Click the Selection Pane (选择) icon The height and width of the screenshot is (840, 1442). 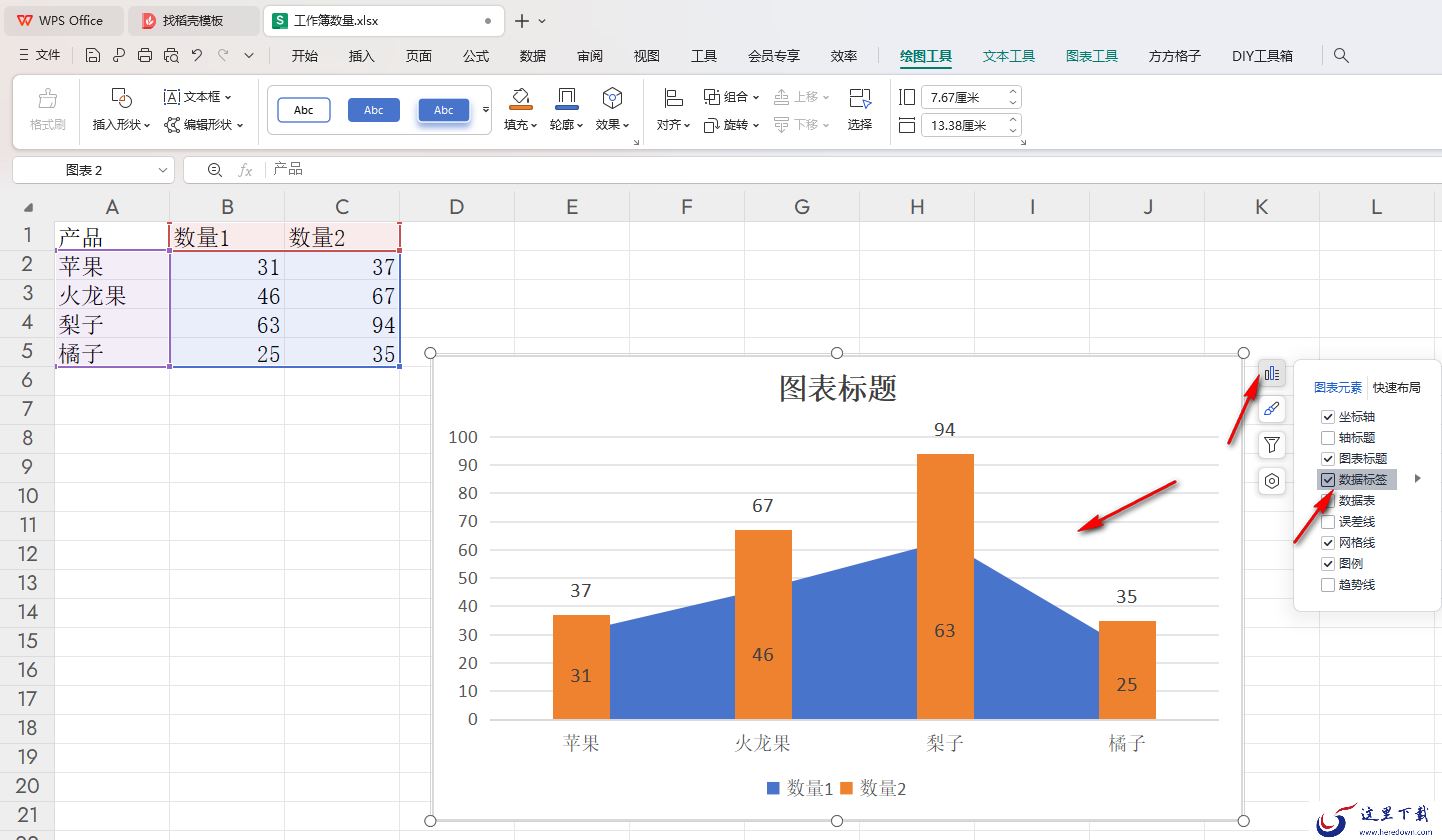[860, 97]
